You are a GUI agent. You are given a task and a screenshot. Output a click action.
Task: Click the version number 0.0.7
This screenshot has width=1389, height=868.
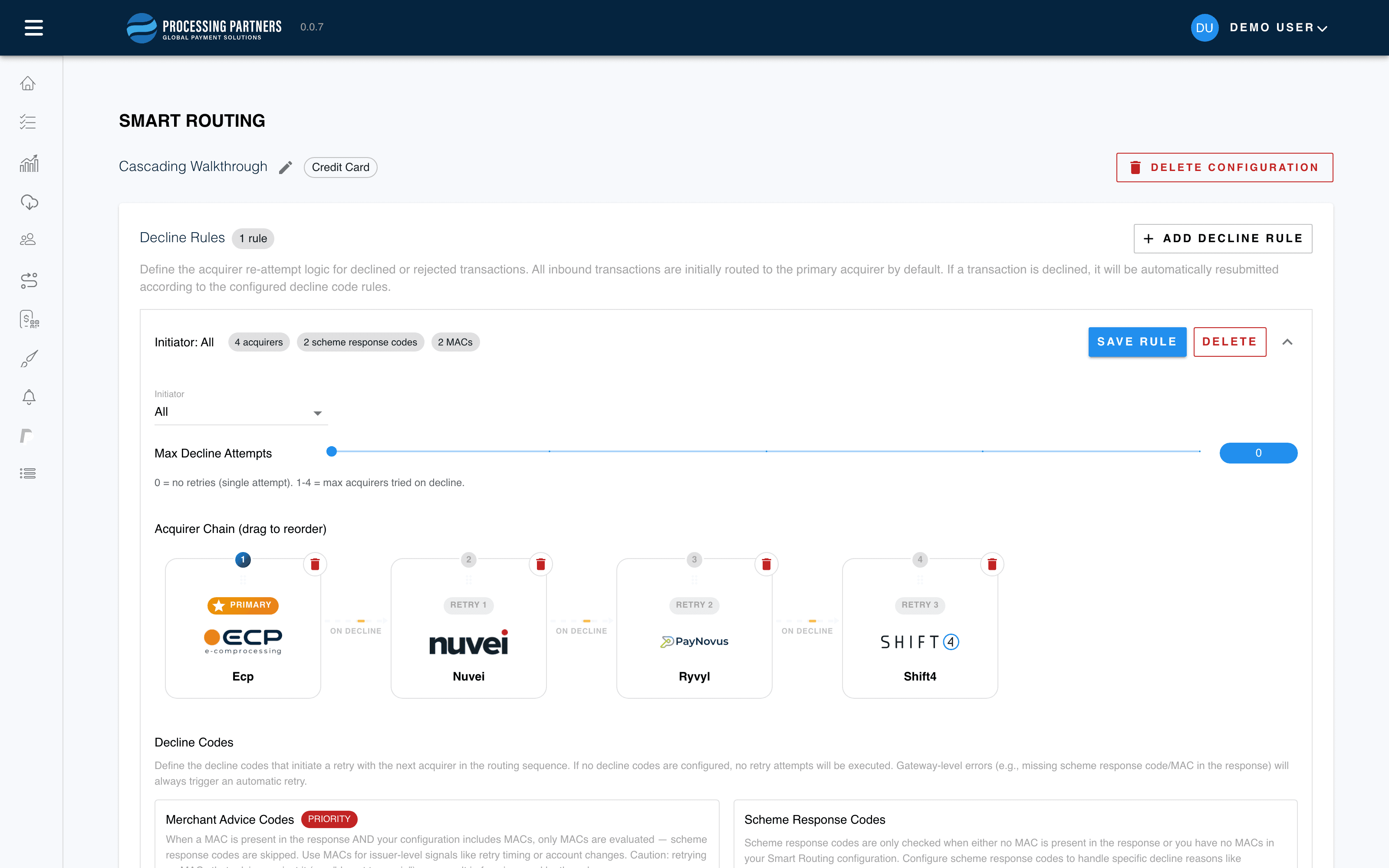pos(312,27)
